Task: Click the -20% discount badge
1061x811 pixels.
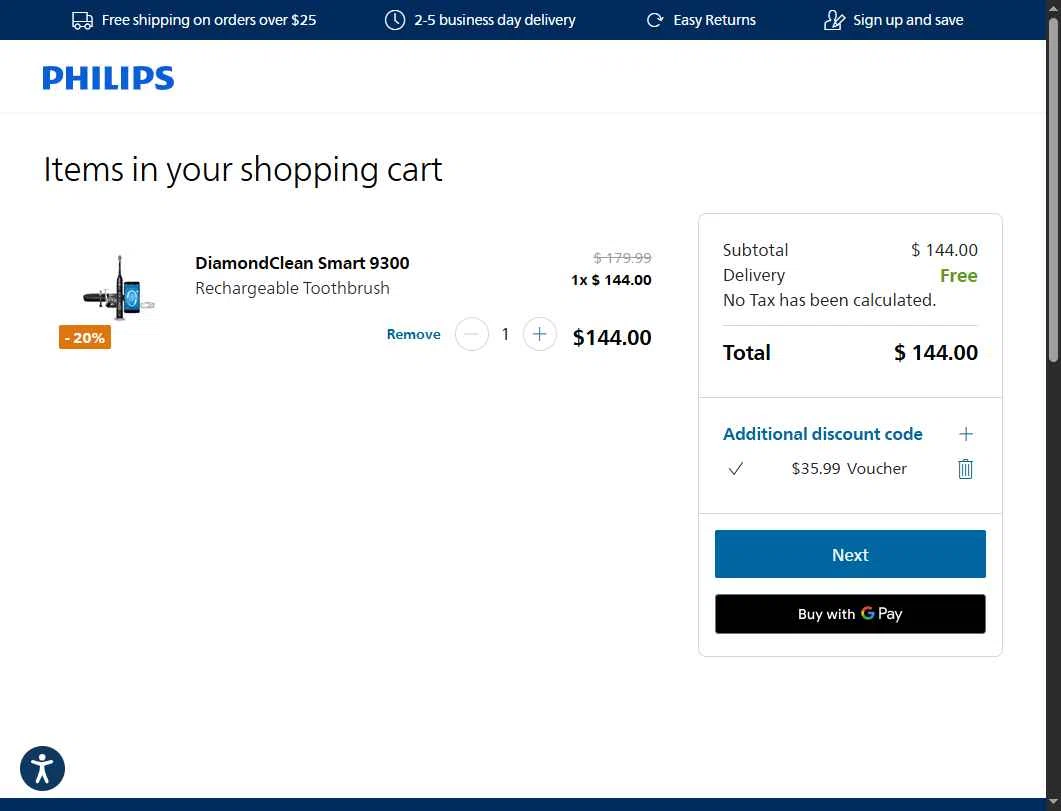Action: [x=85, y=337]
